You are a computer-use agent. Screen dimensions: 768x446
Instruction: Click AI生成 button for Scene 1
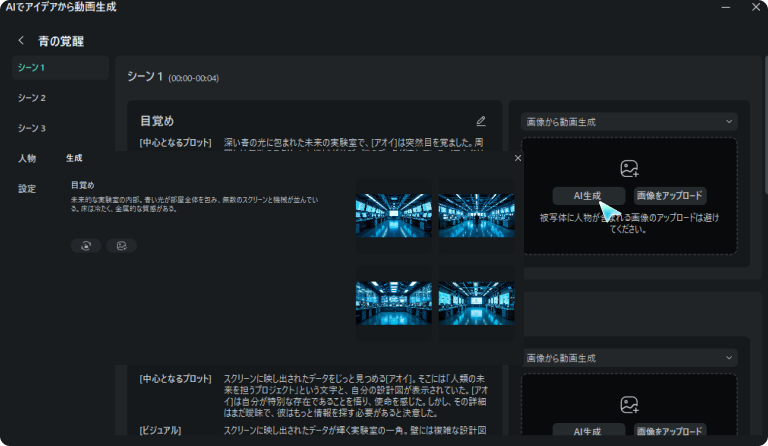click(x=589, y=196)
